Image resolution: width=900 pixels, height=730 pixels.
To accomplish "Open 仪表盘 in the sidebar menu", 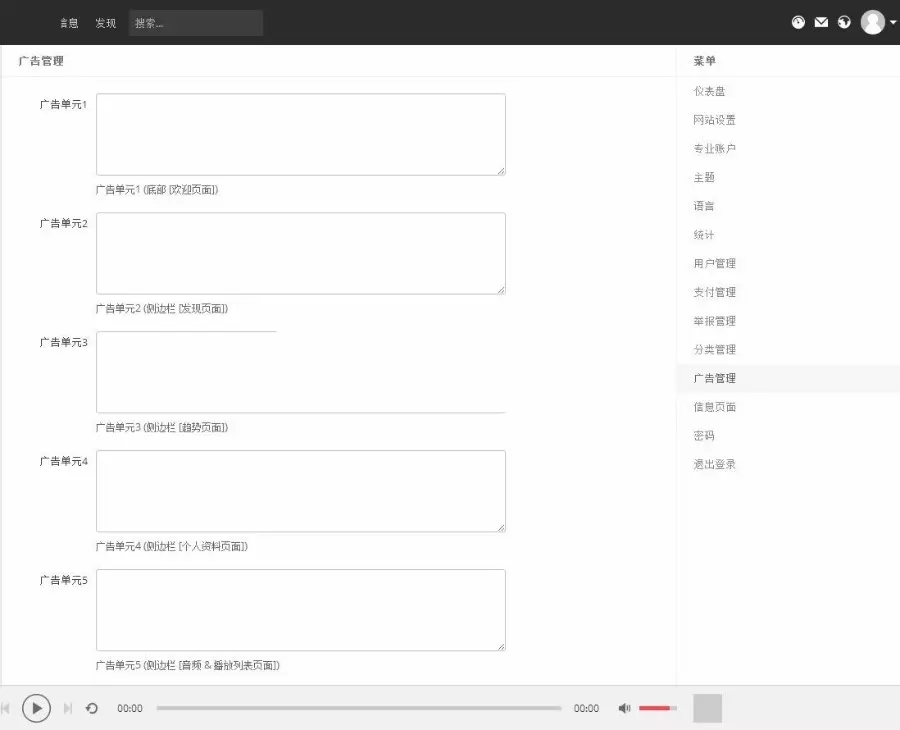I will tap(709, 91).
